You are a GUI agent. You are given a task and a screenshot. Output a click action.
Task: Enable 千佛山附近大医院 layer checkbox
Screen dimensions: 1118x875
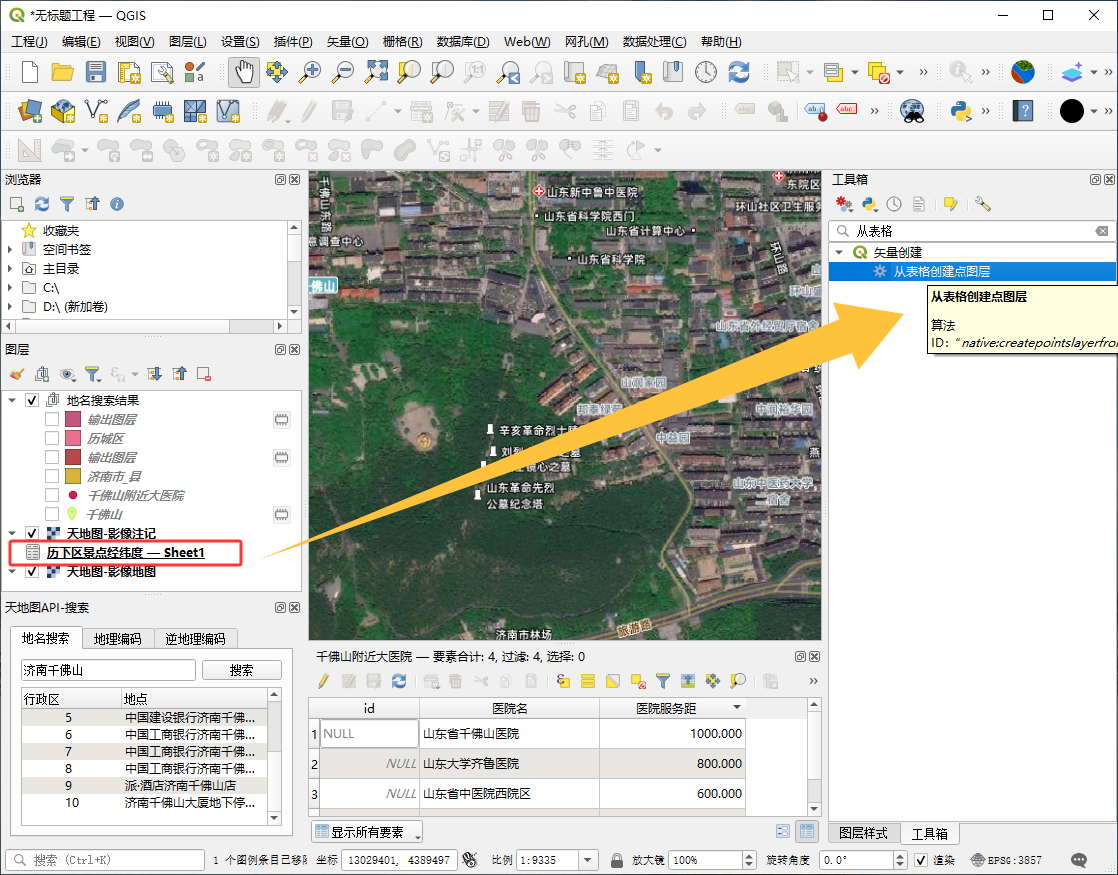[52, 495]
